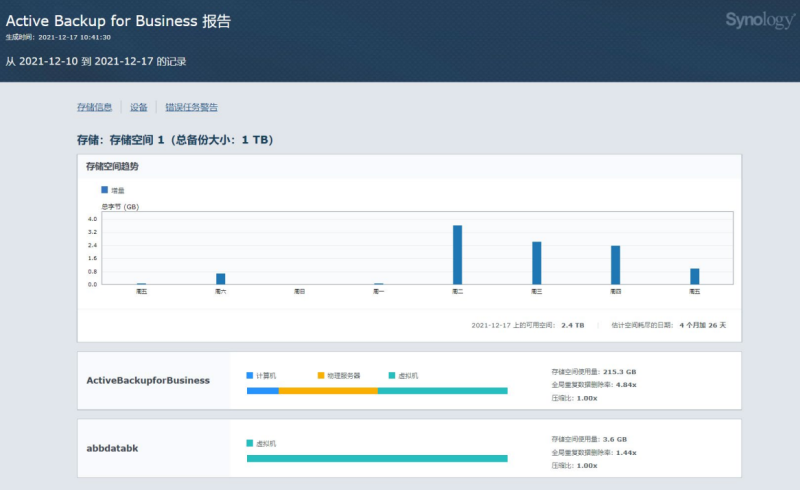Click the Synology logo in header
800x490 pixels.
pos(760,20)
